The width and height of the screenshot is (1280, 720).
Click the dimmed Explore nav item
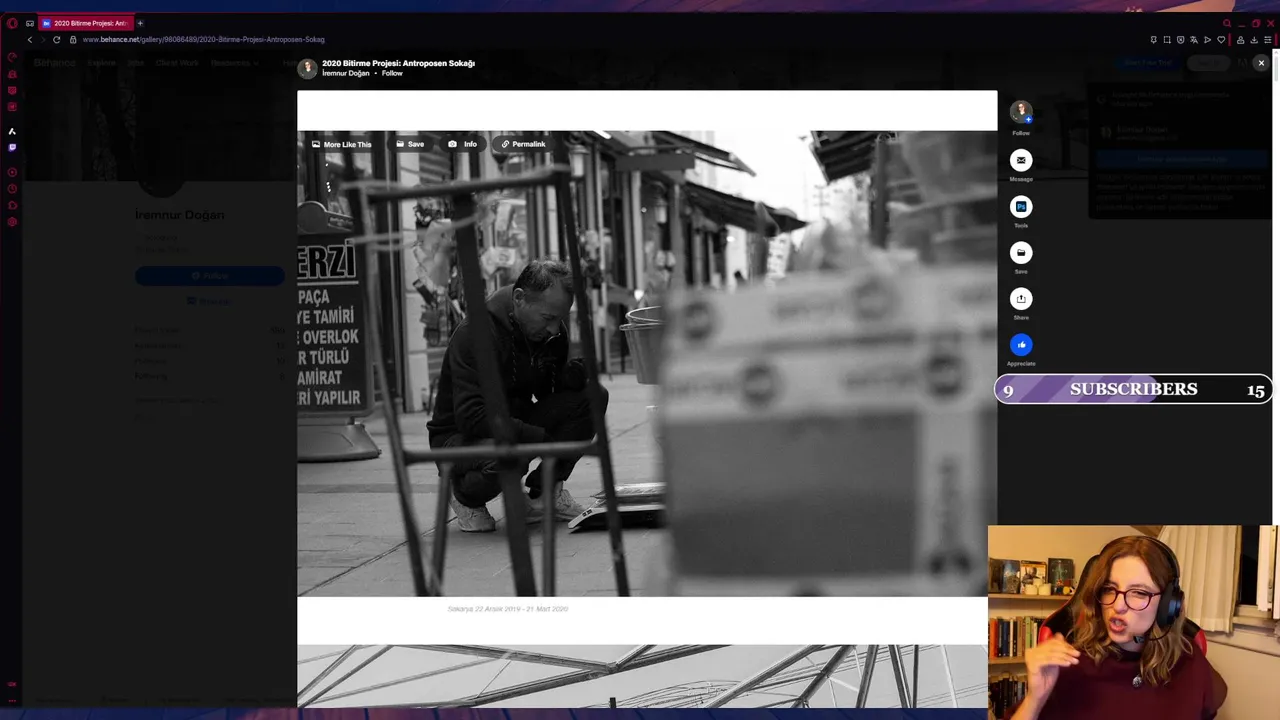[102, 63]
